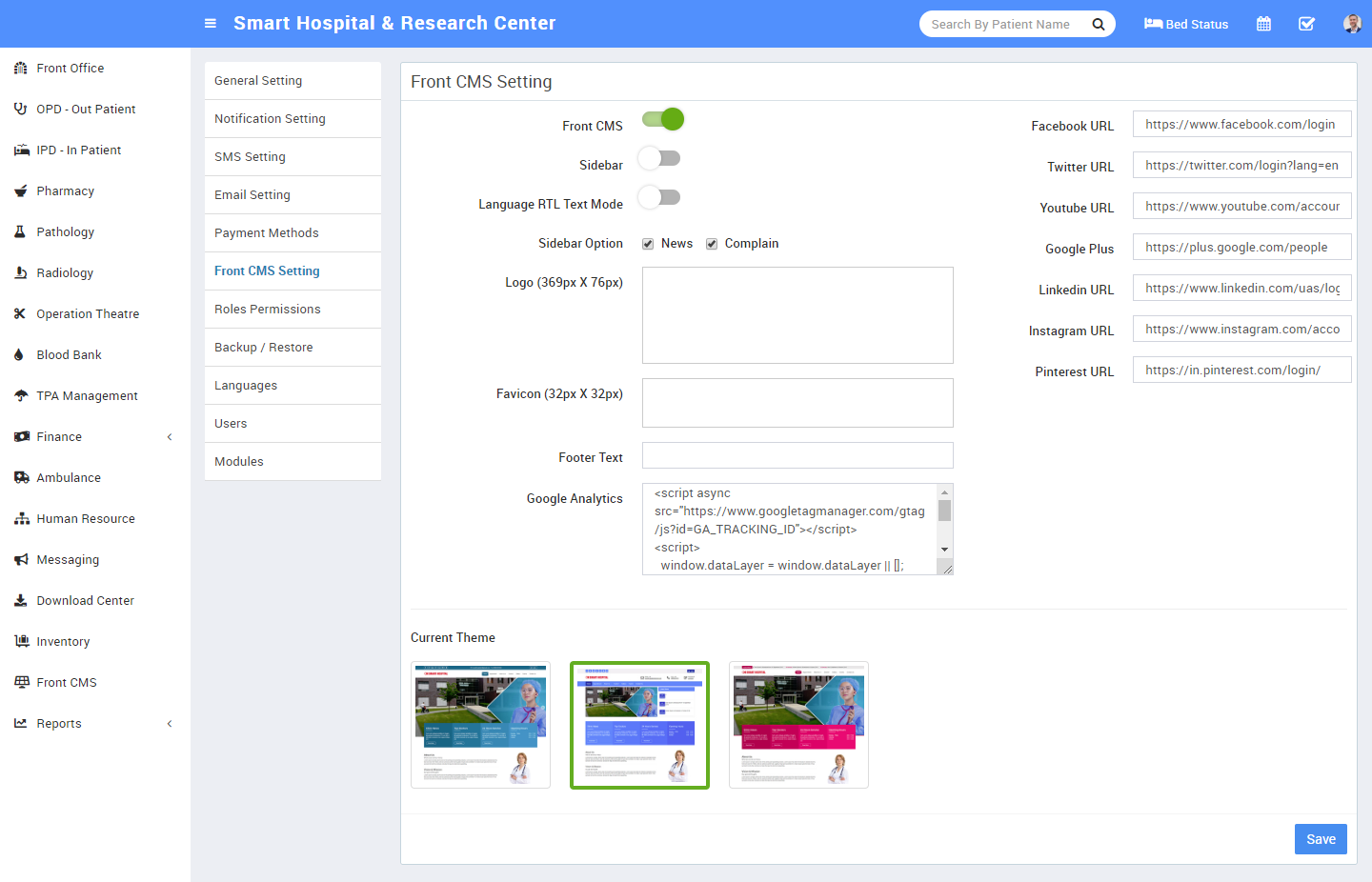Viewport: 1372px width, 882px height.
Task: Enable the Sidebar toggle switch
Action: [x=659, y=159]
